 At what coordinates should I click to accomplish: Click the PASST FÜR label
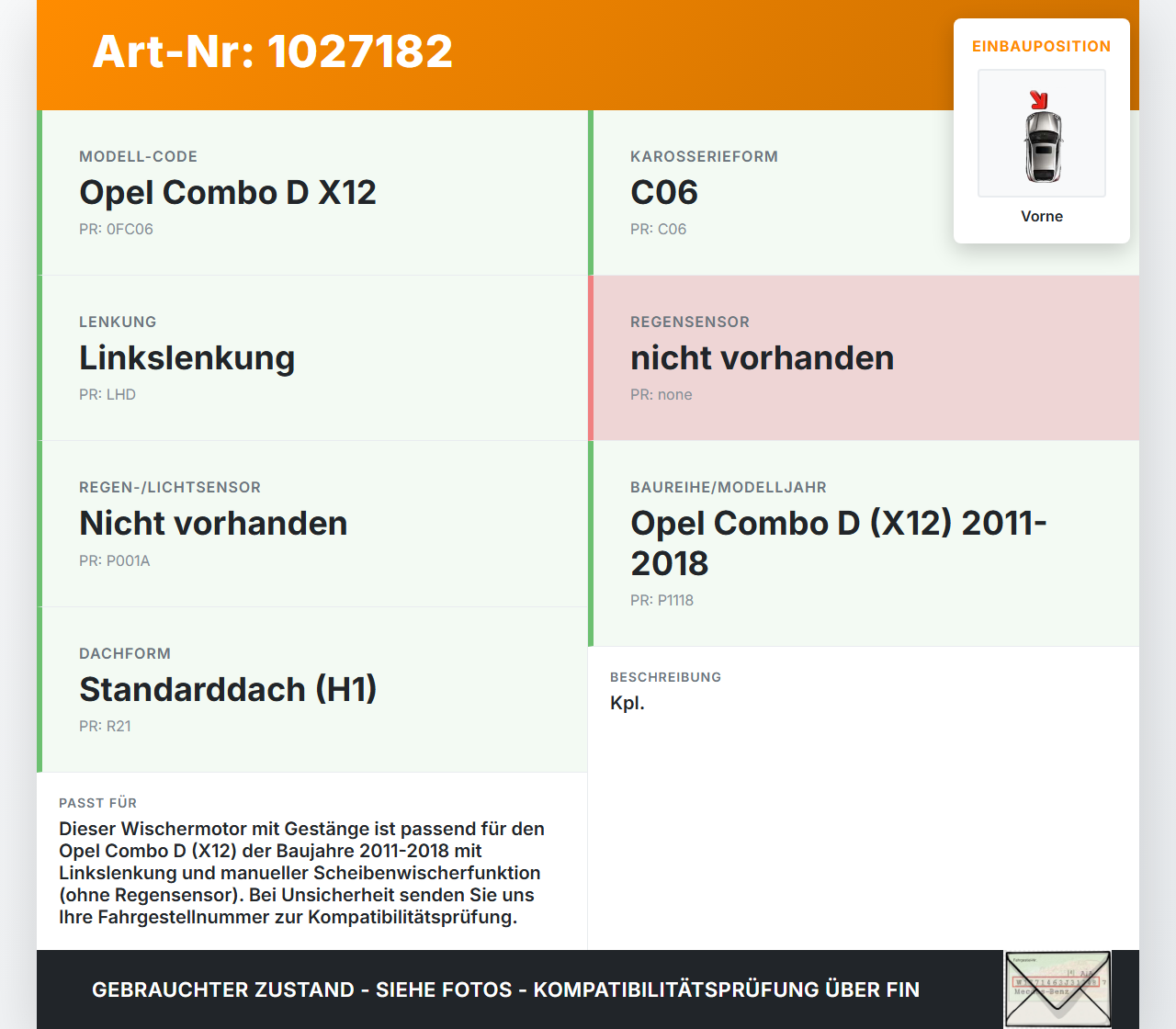click(x=97, y=803)
